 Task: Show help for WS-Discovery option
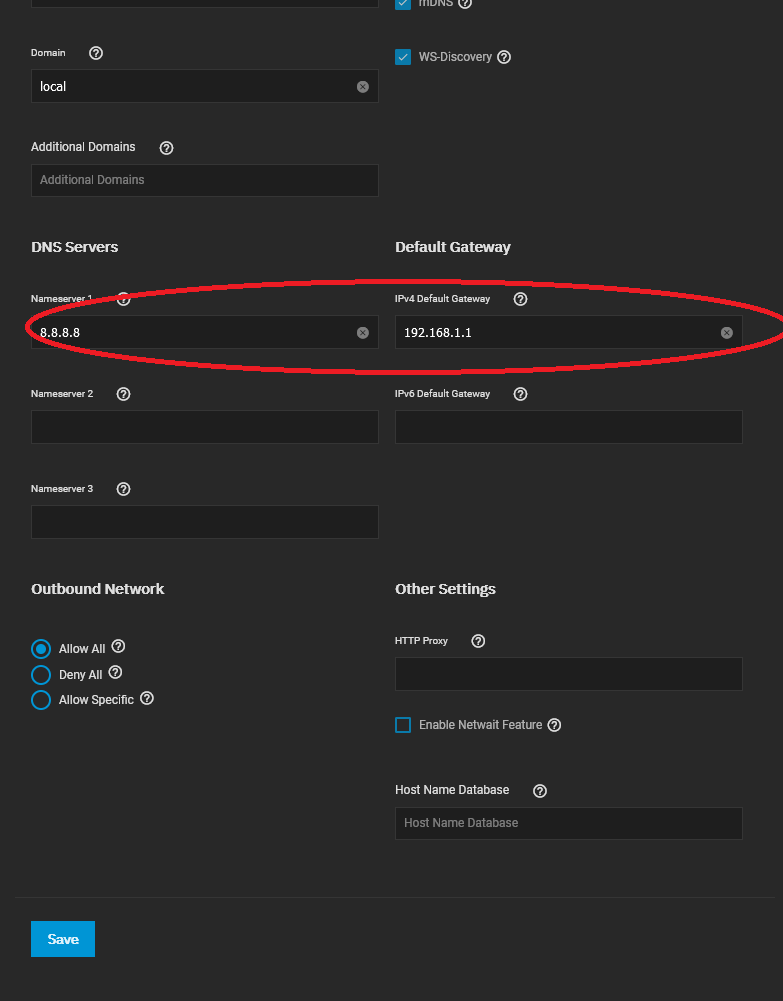504,57
